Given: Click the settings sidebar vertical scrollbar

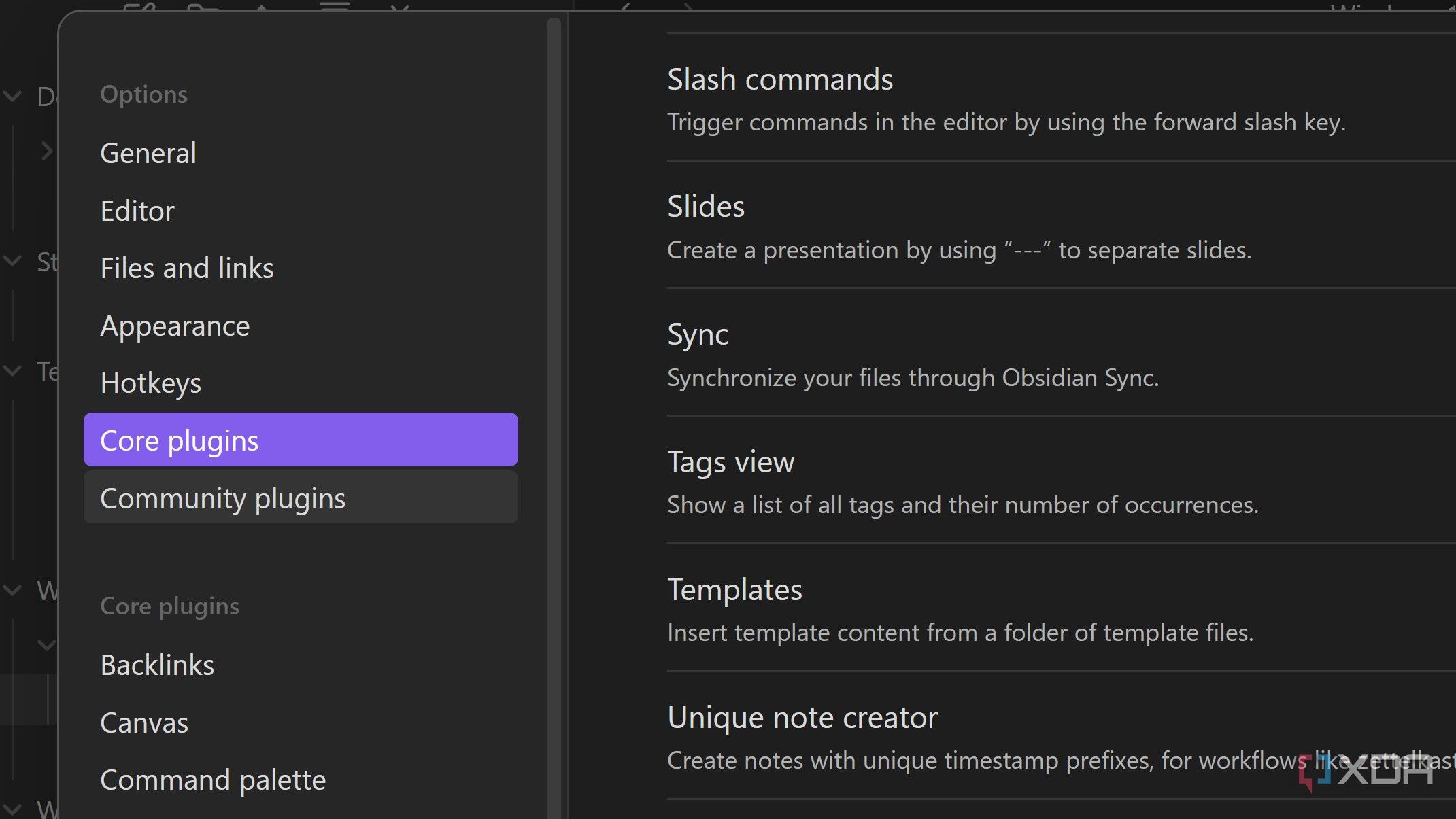Looking at the screenshot, I should [554, 408].
